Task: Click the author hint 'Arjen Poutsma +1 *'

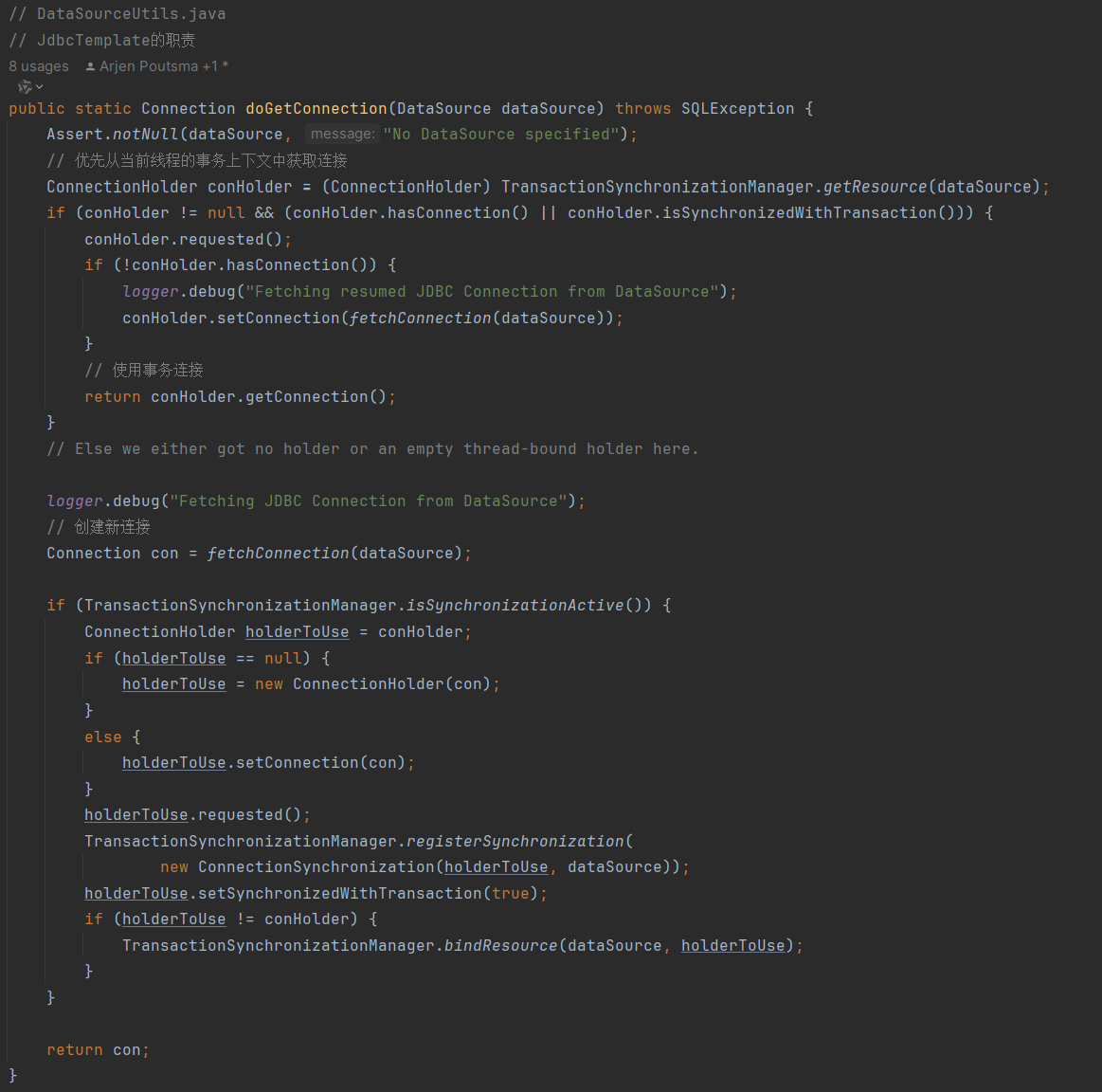Action: tap(164, 66)
